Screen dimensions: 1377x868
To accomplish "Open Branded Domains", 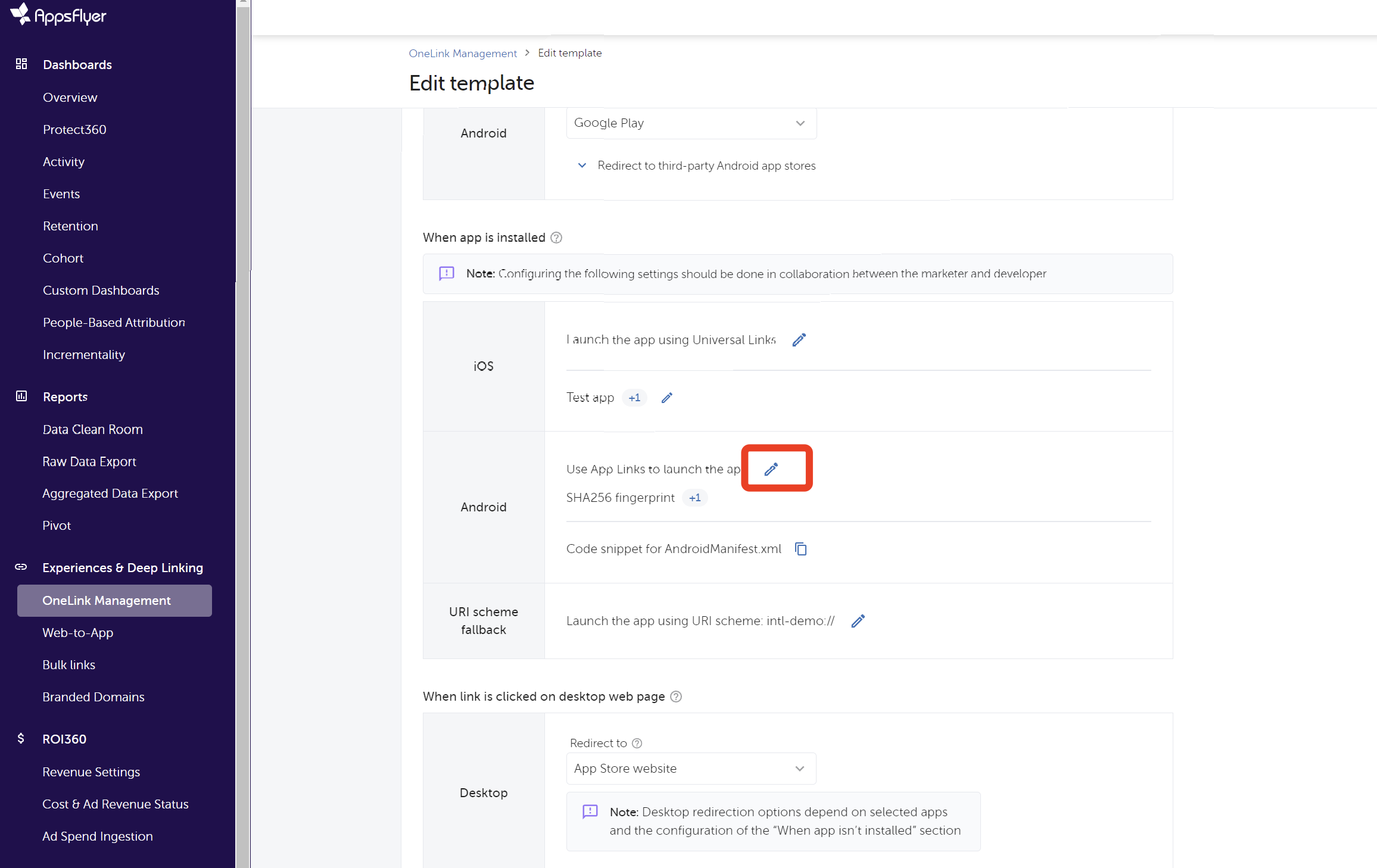I will click(x=93, y=697).
